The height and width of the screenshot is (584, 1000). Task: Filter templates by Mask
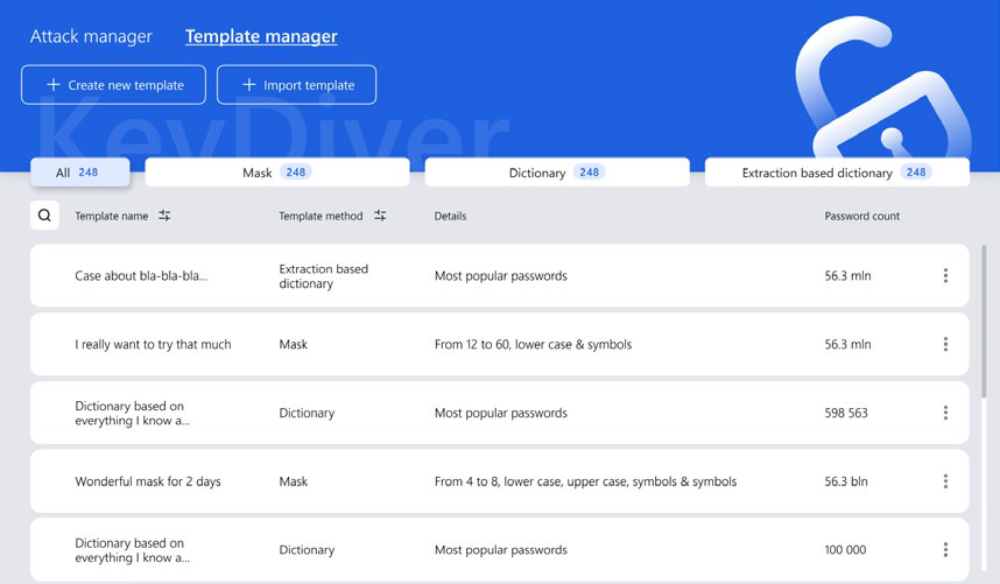[277, 172]
